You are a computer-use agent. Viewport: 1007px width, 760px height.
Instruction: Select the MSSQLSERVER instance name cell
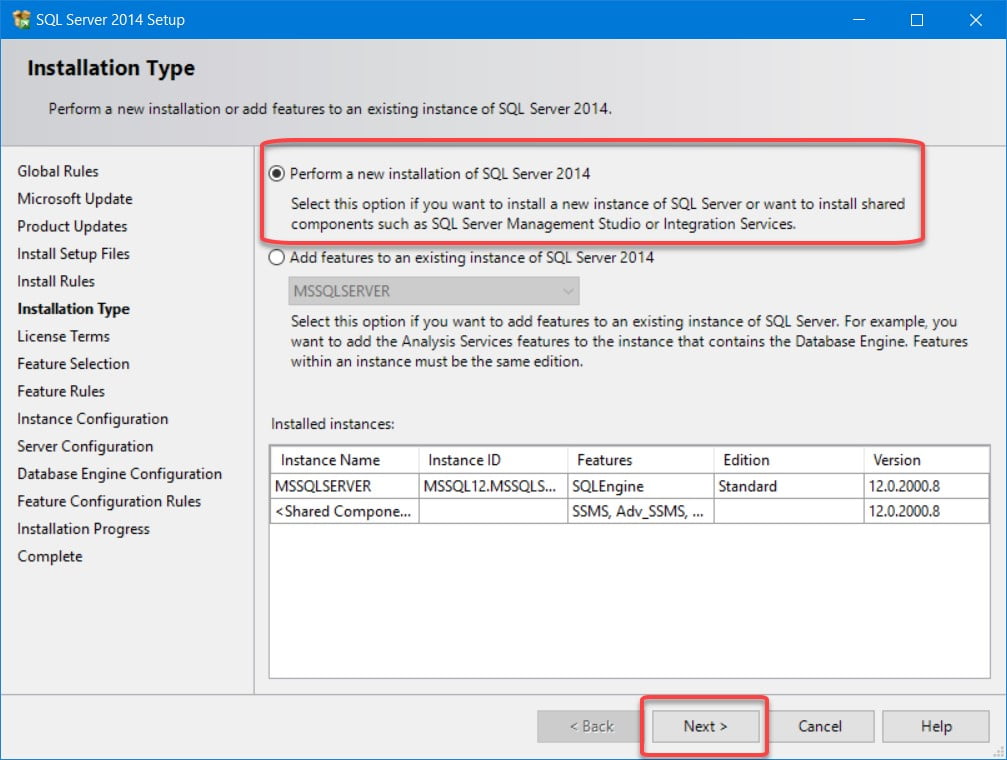345,486
